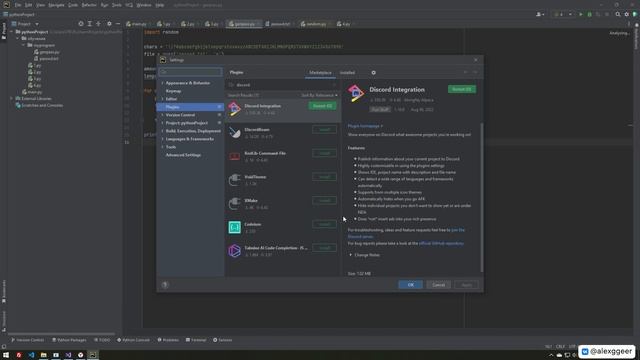
Task: Click the Select Opened File target icon
Action: [x=81, y=24]
